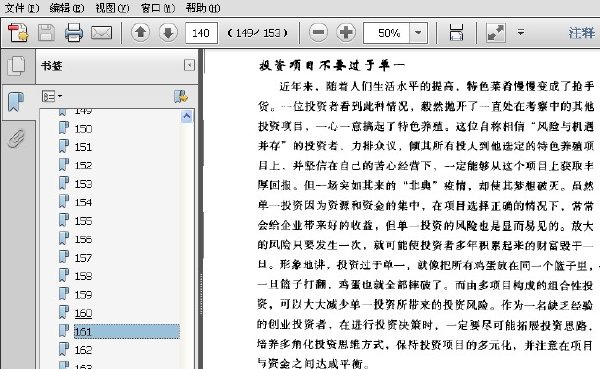
Task: Open the Attachments paperclip panel icon
Action: point(16,139)
